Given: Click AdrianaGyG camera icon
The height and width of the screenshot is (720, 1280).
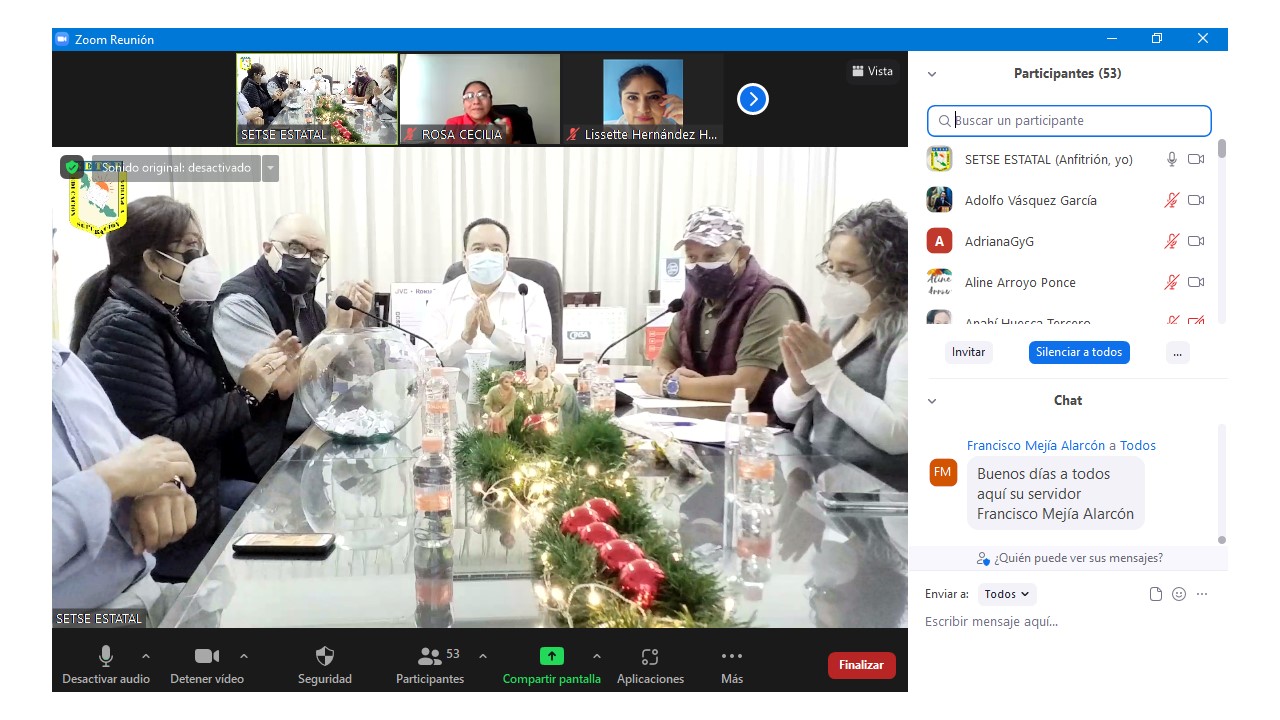Looking at the screenshot, I should pyautogui.click(x=1196, y=241).
